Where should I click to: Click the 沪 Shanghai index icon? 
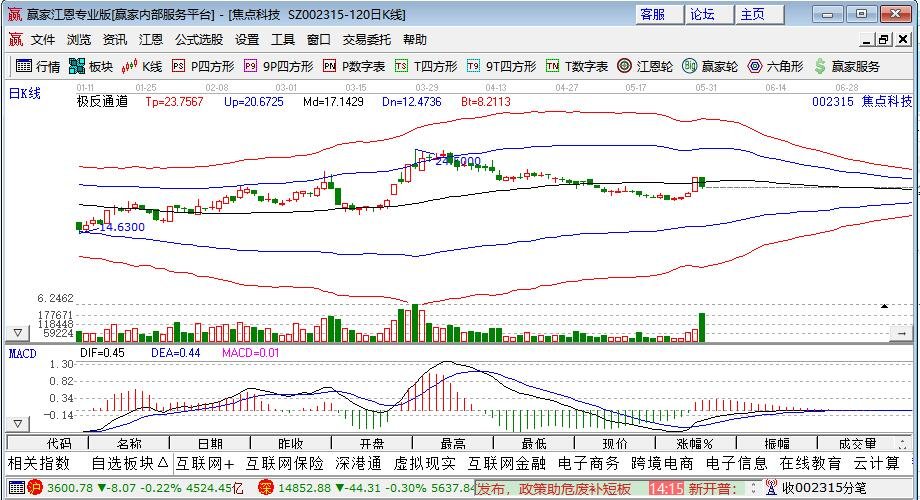[x=35, y=488]
